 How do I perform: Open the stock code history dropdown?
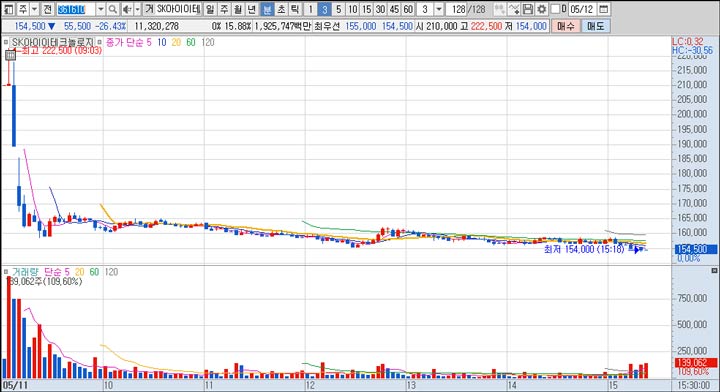[x=101, y=9]
